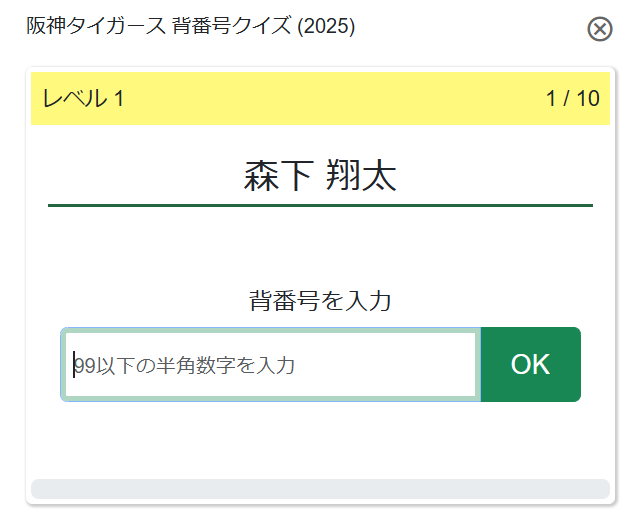The height and width of the screenshot is (520, 640).
Task: Click the yellow level header banner
Action: click(320, 99)
